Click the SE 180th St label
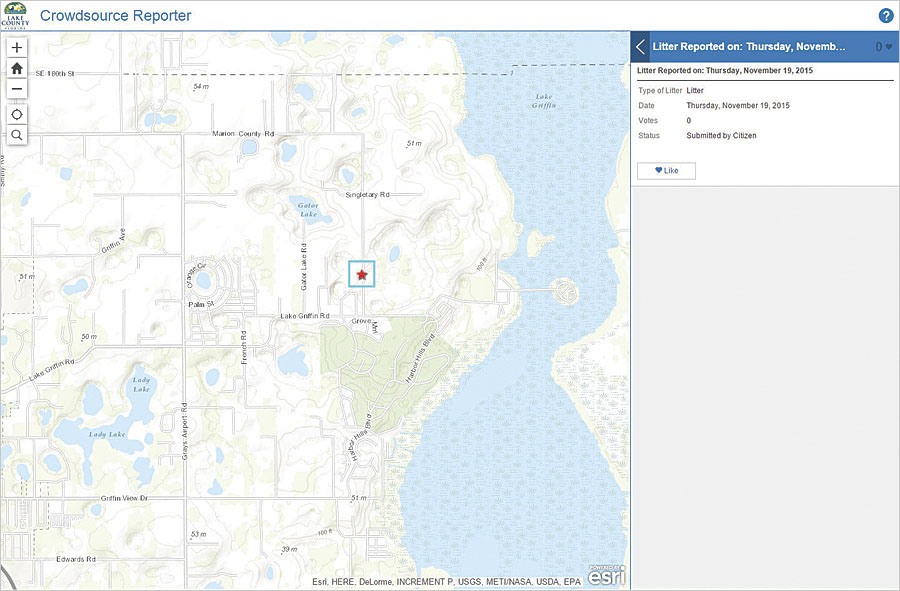The height and width of the screenshot is (591, 900). [55, 73]
